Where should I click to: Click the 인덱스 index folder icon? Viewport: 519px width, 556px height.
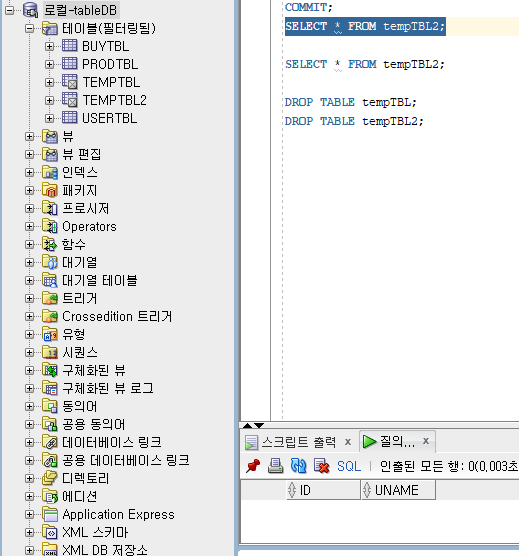[50, 172]
